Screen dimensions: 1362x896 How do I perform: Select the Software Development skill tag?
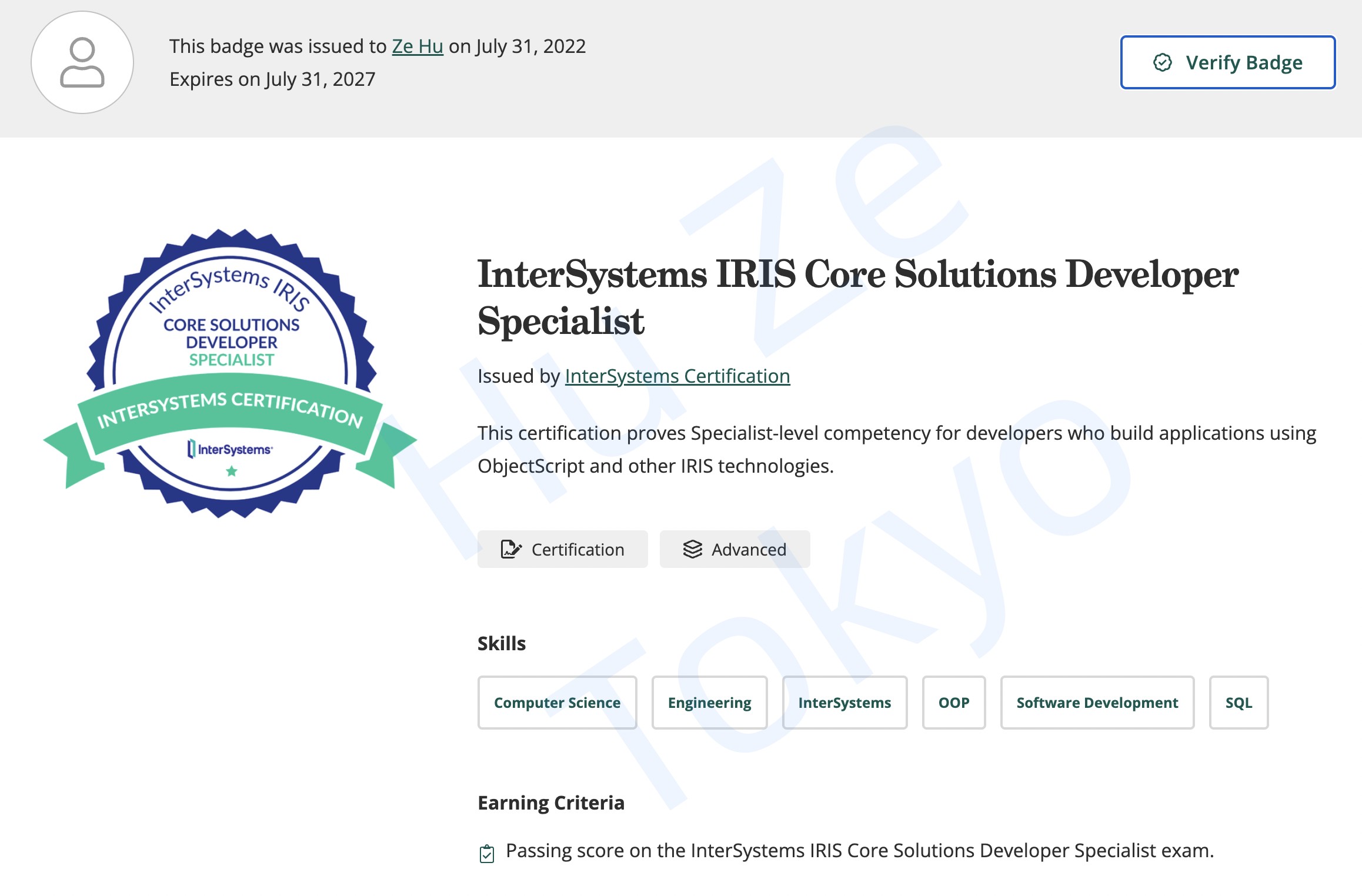click(x=1097, y=703)
